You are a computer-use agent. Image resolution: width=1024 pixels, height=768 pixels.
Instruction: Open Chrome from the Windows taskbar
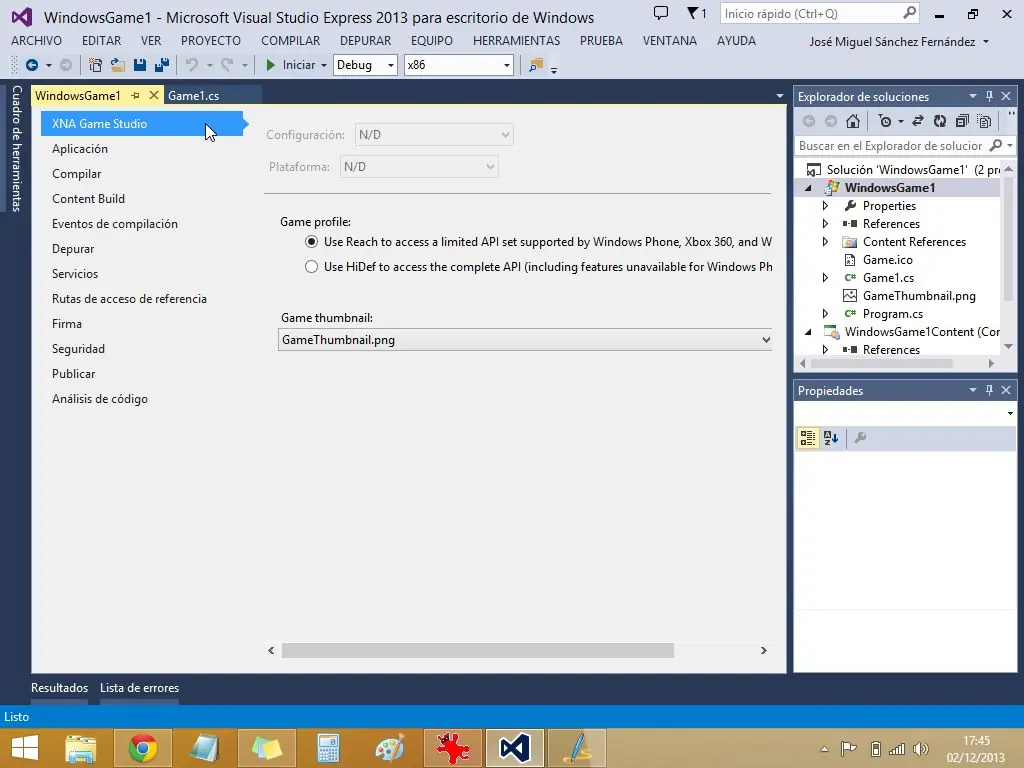click(x=143, y=748)
